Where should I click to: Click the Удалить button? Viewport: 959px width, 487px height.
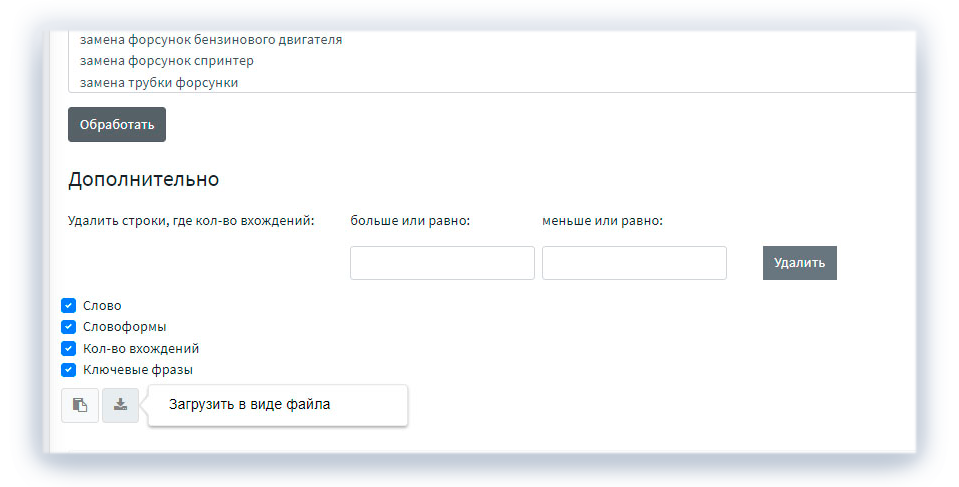tap(799, 263)
